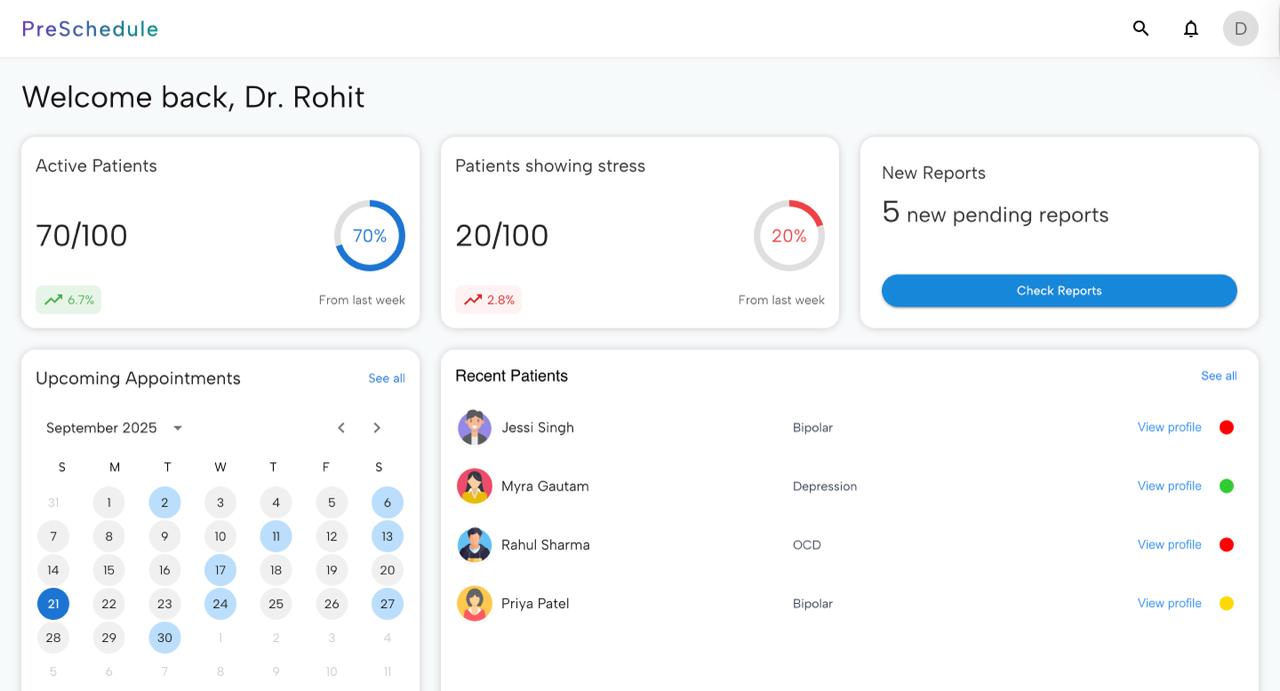Viewport: 1280px width, 691px height.
Task: Go to previous month in calendar
Action: click(x=341, y=428)
